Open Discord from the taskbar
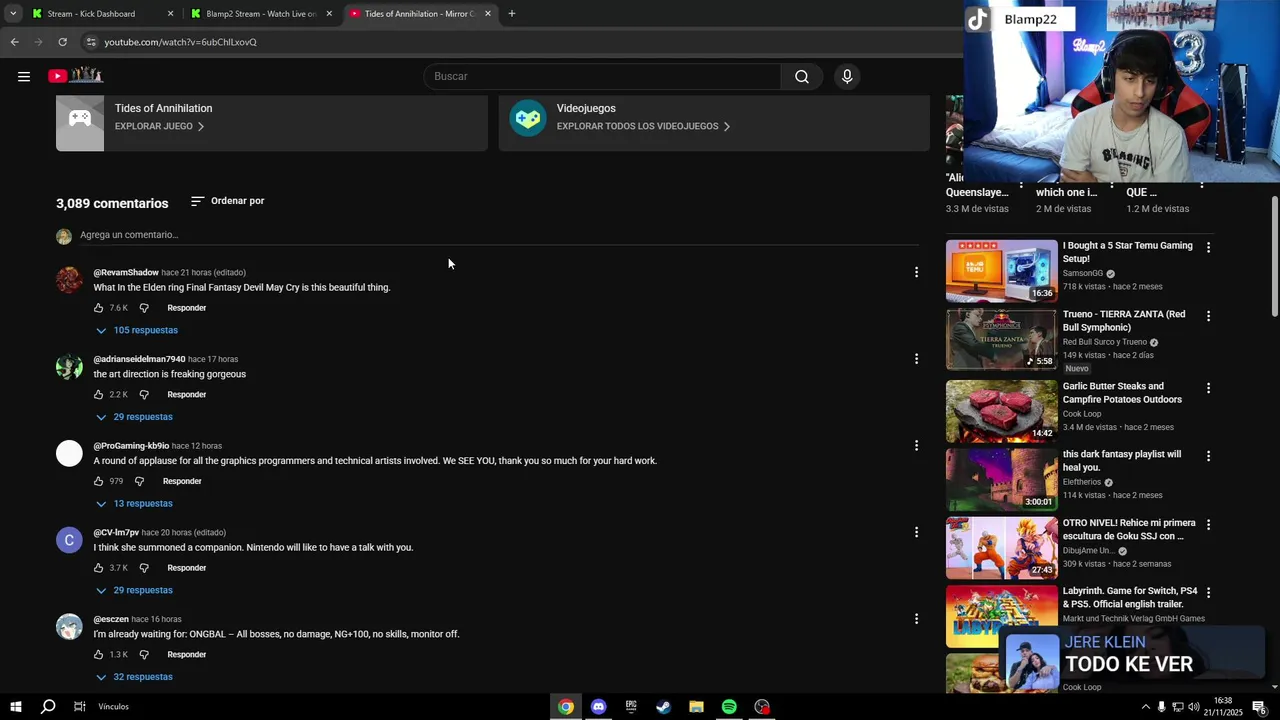The height and width of the screenshot is (720, 1280). [x=598, y=707]
